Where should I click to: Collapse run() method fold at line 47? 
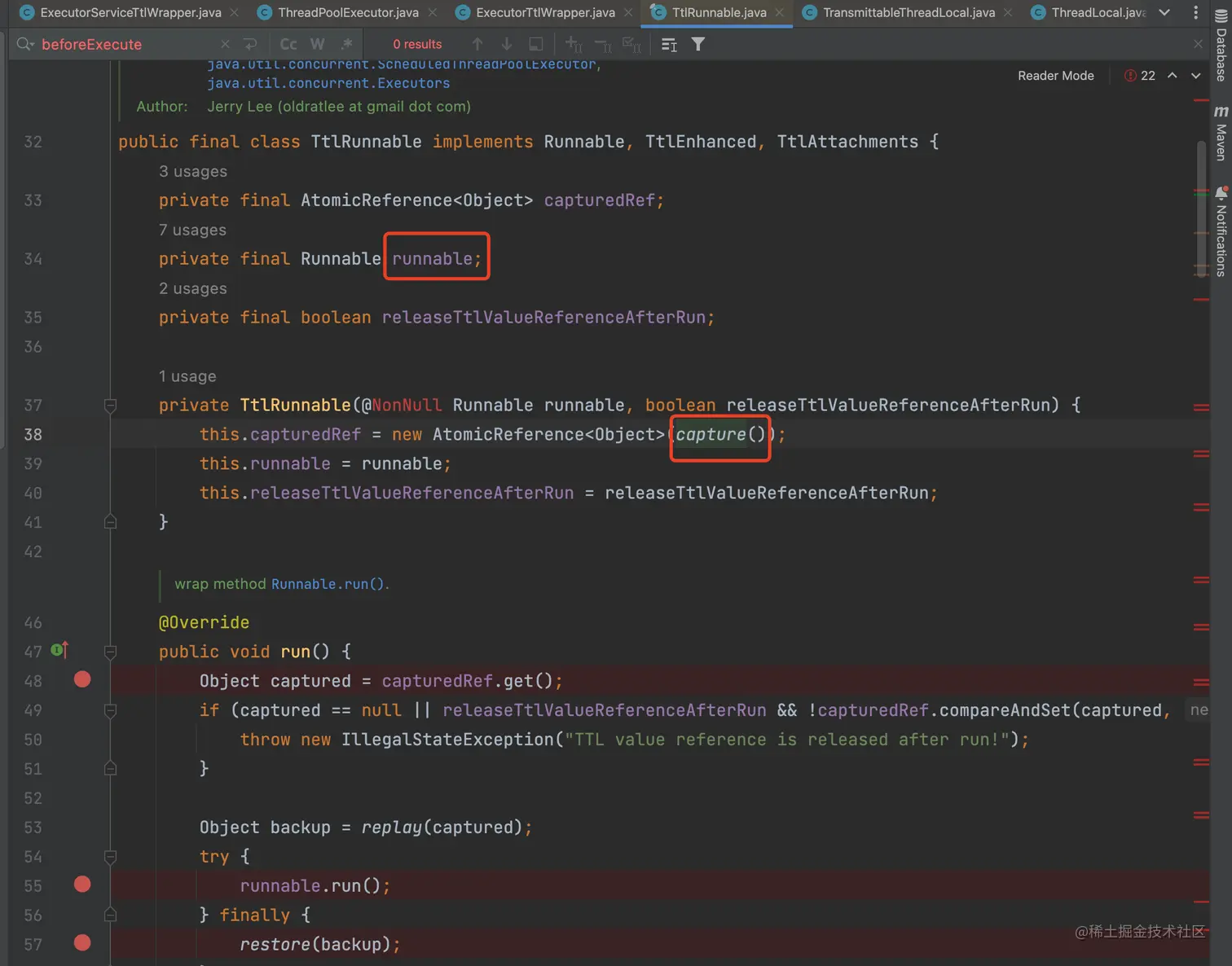[111, 652]
